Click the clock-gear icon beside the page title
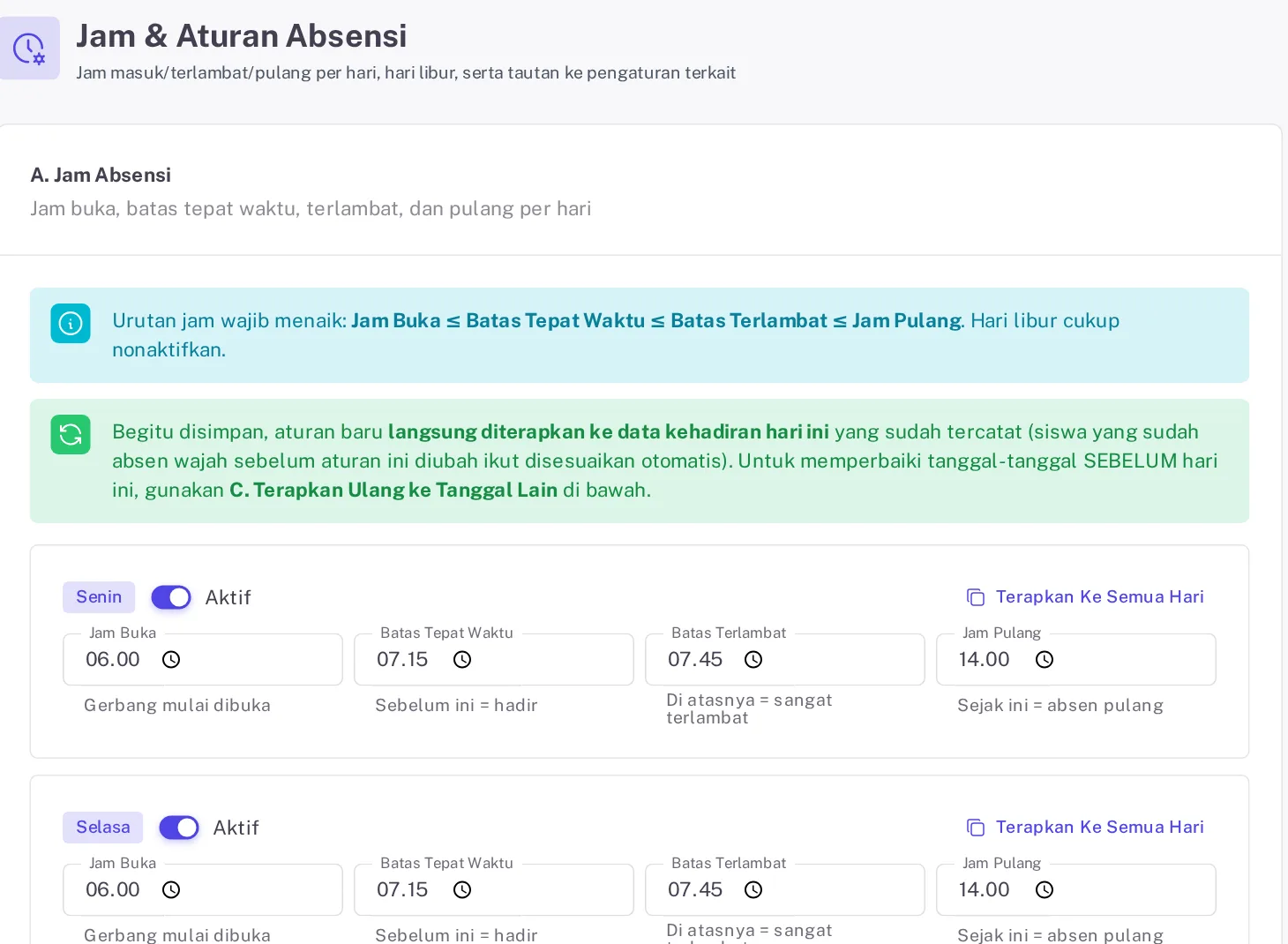1288x944 pixels. click(x=29, y=49)
